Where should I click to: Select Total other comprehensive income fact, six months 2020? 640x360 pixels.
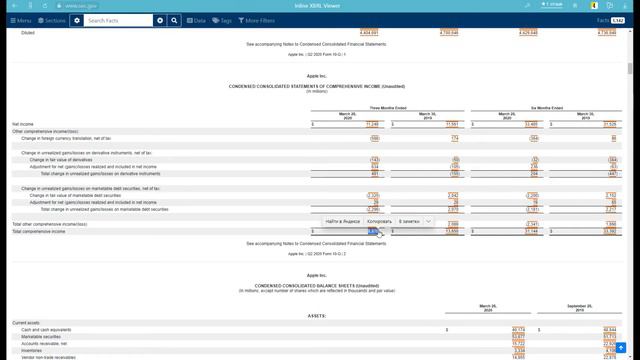[x=532, y=224]
